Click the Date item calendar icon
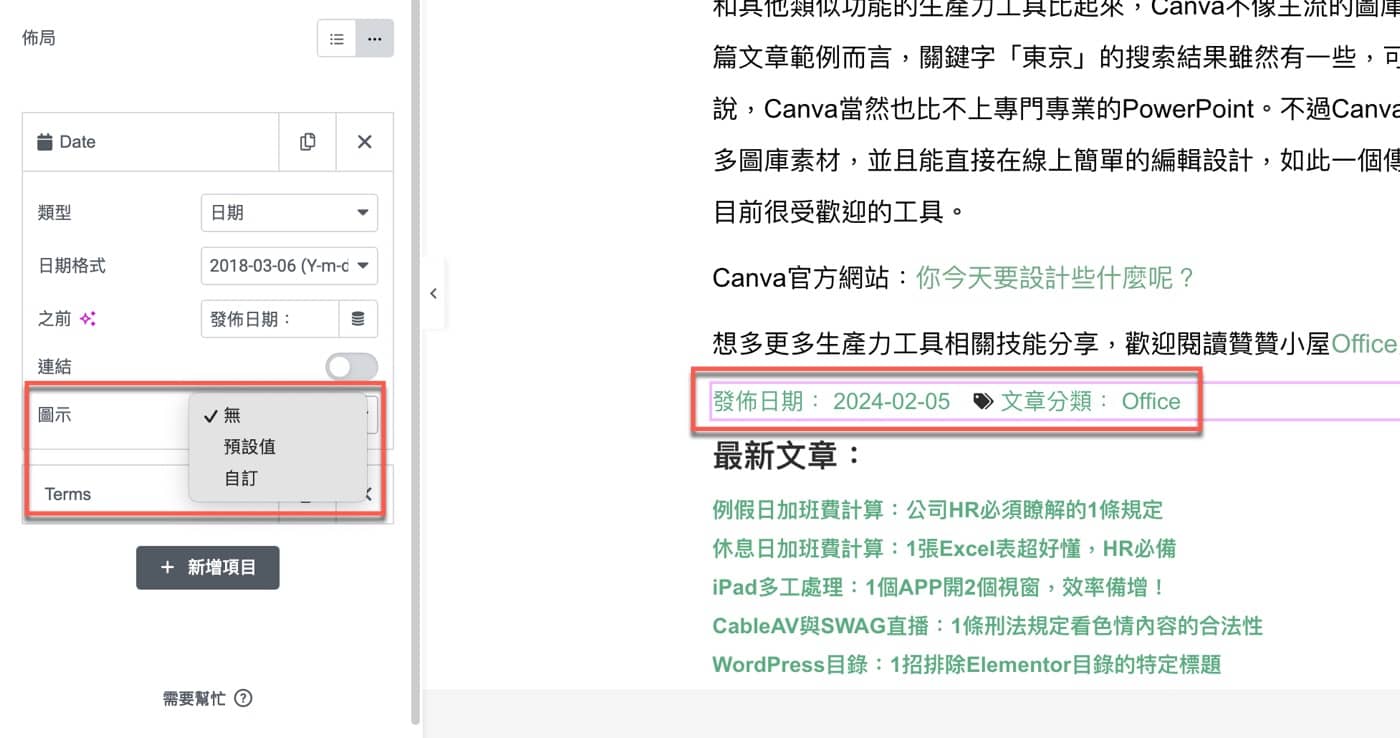The image size is (1400, 738). [x=44, y=142]
